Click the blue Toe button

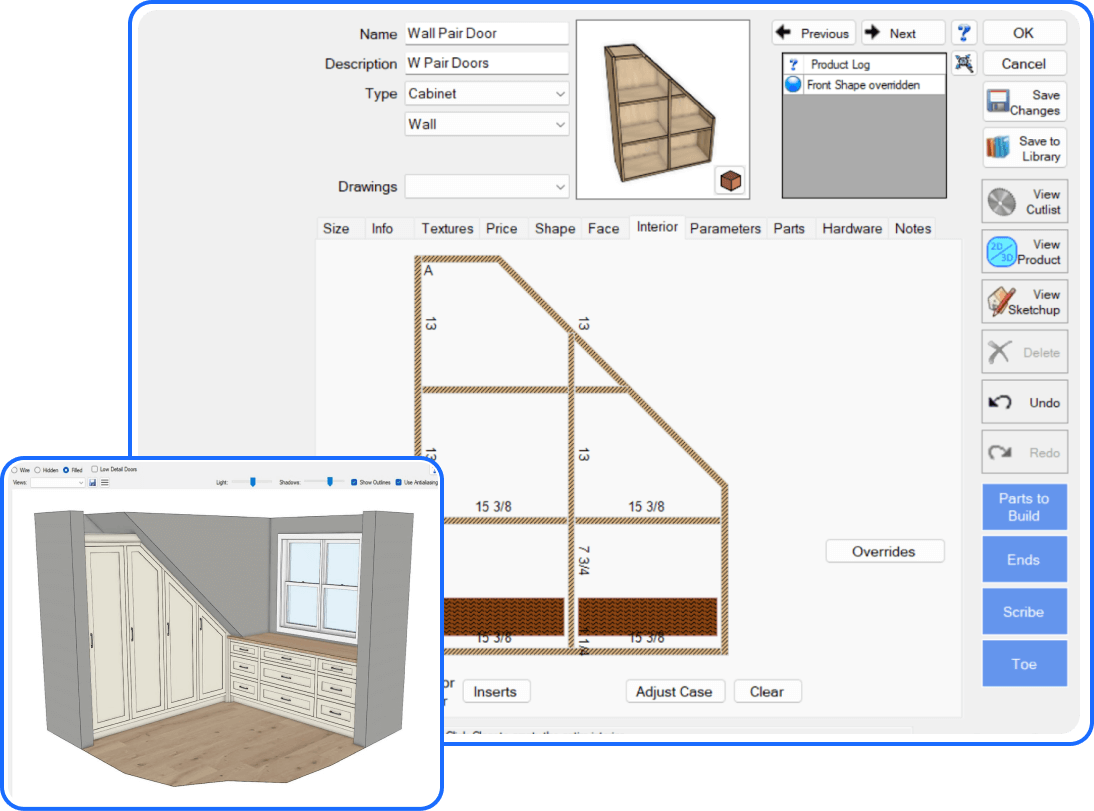click(x=1024, y=664)
